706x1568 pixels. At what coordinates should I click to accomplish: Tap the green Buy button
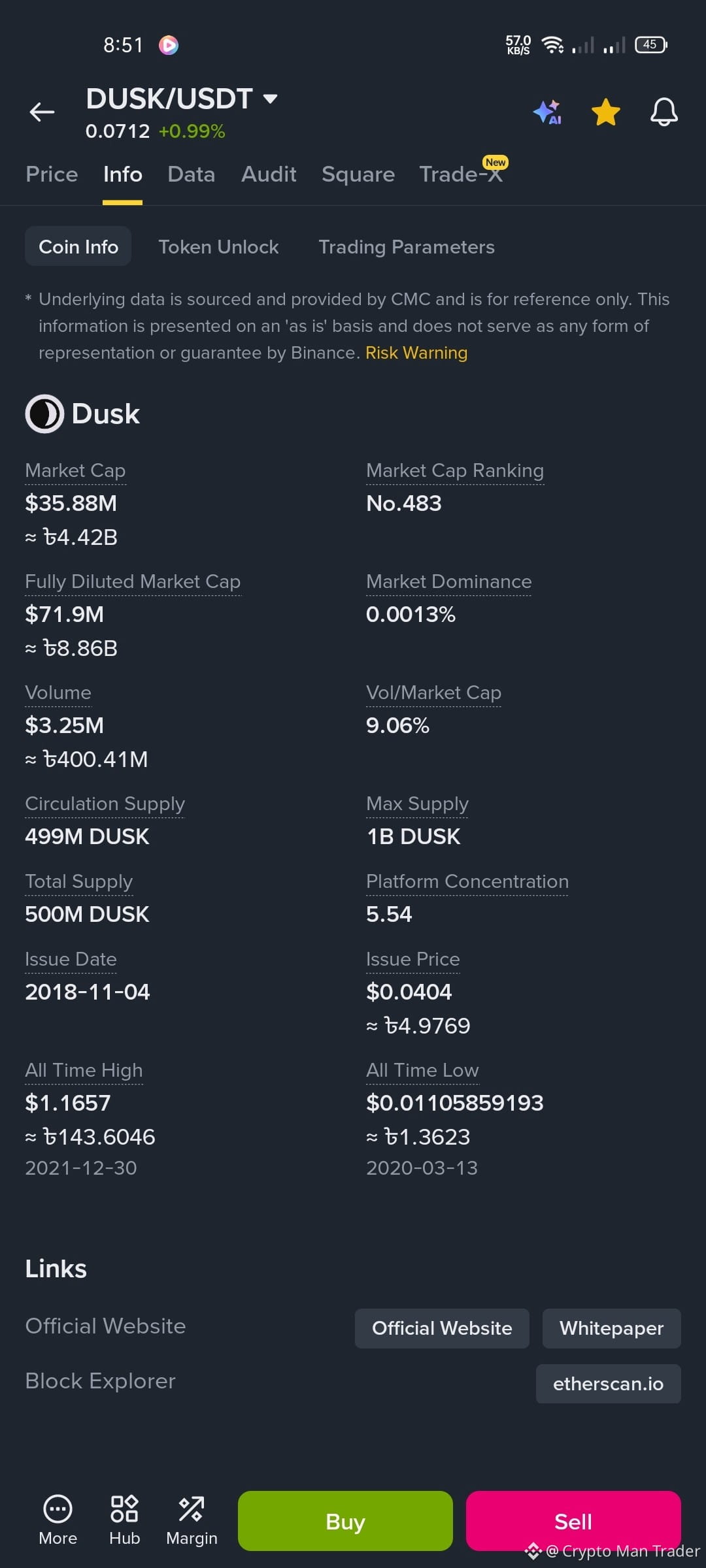(345, 1521)
